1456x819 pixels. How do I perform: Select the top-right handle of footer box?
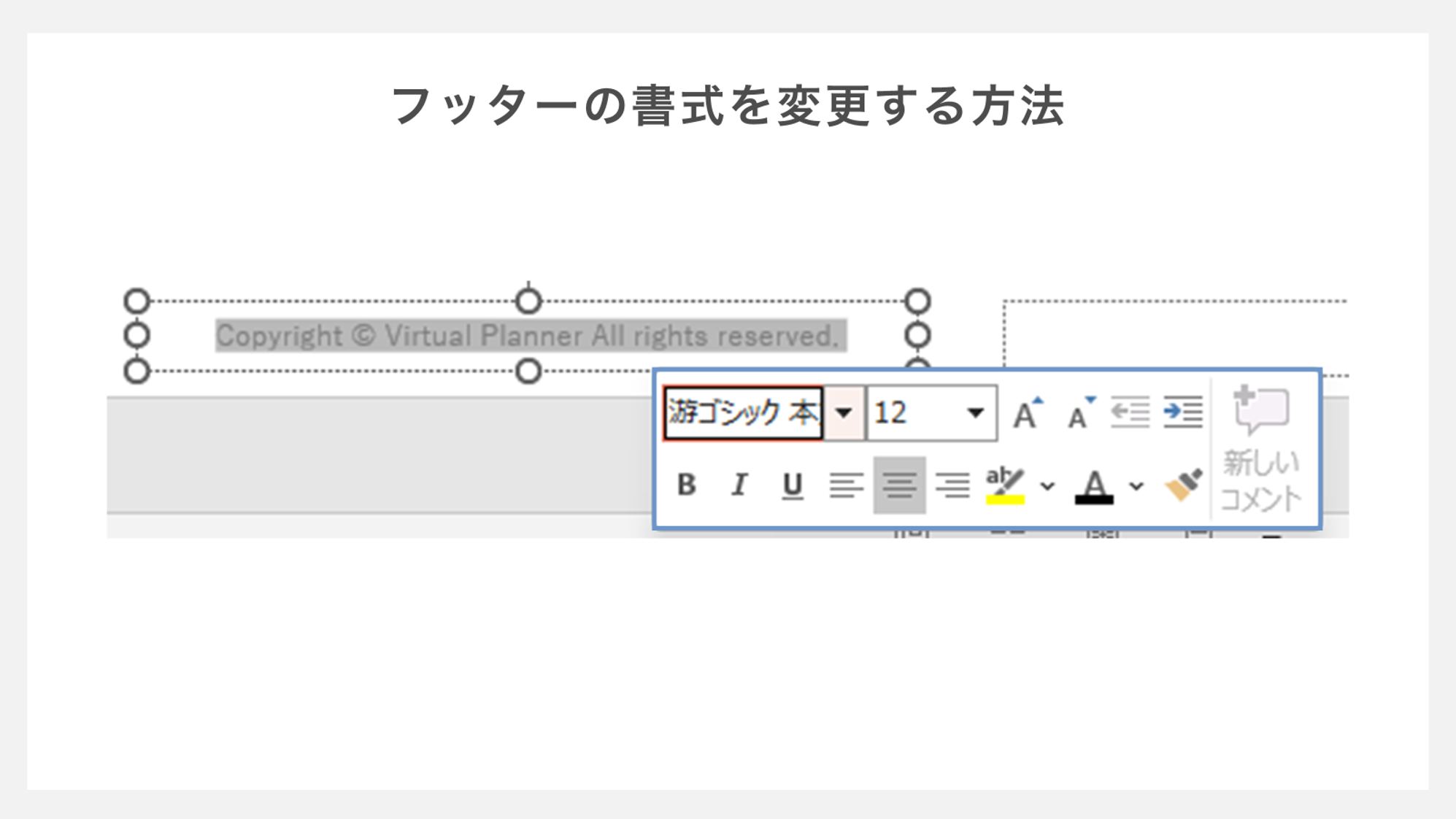point(917,301)
